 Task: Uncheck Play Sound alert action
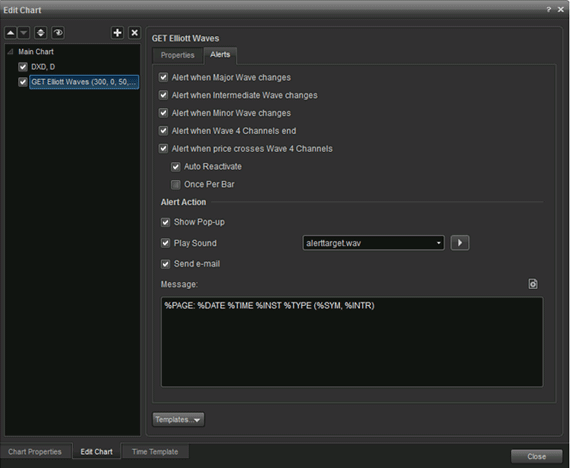pyautogui.click(x=165, y=243)
